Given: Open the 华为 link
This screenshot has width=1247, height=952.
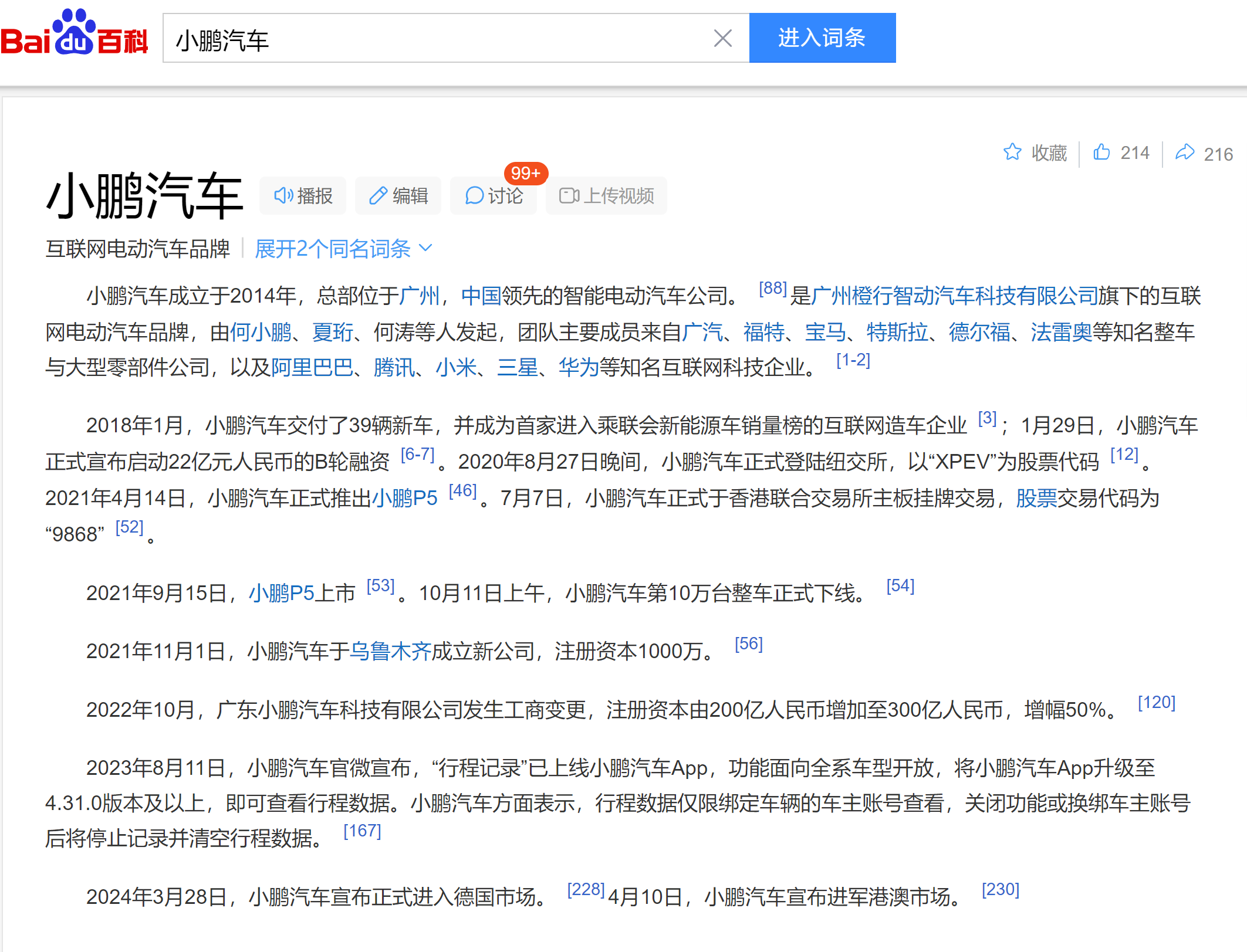Looking at the screenshot, I should pos(579,368).
